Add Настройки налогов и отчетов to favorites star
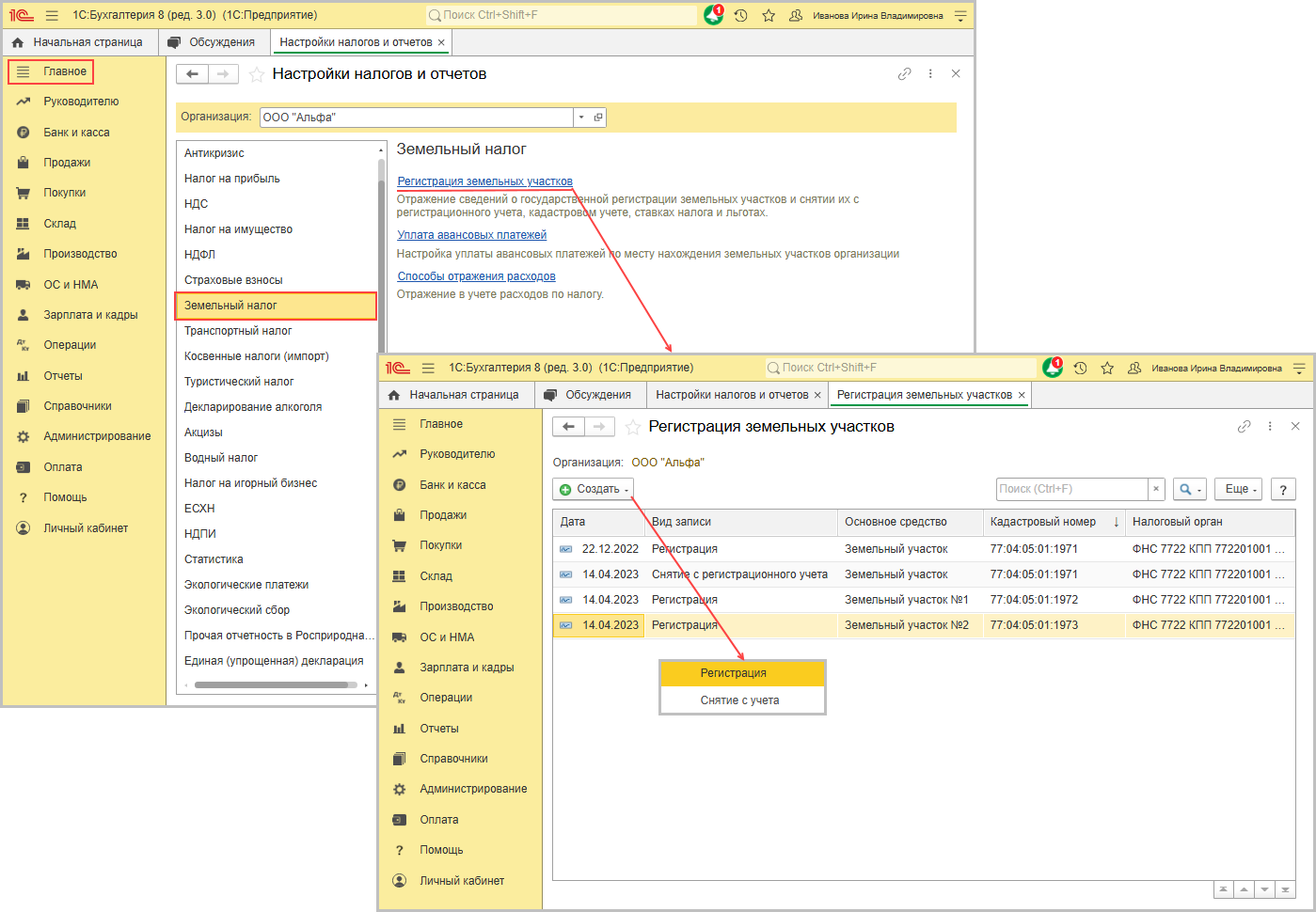Screen dimensions: 1316x912 (x=256, y=74)
